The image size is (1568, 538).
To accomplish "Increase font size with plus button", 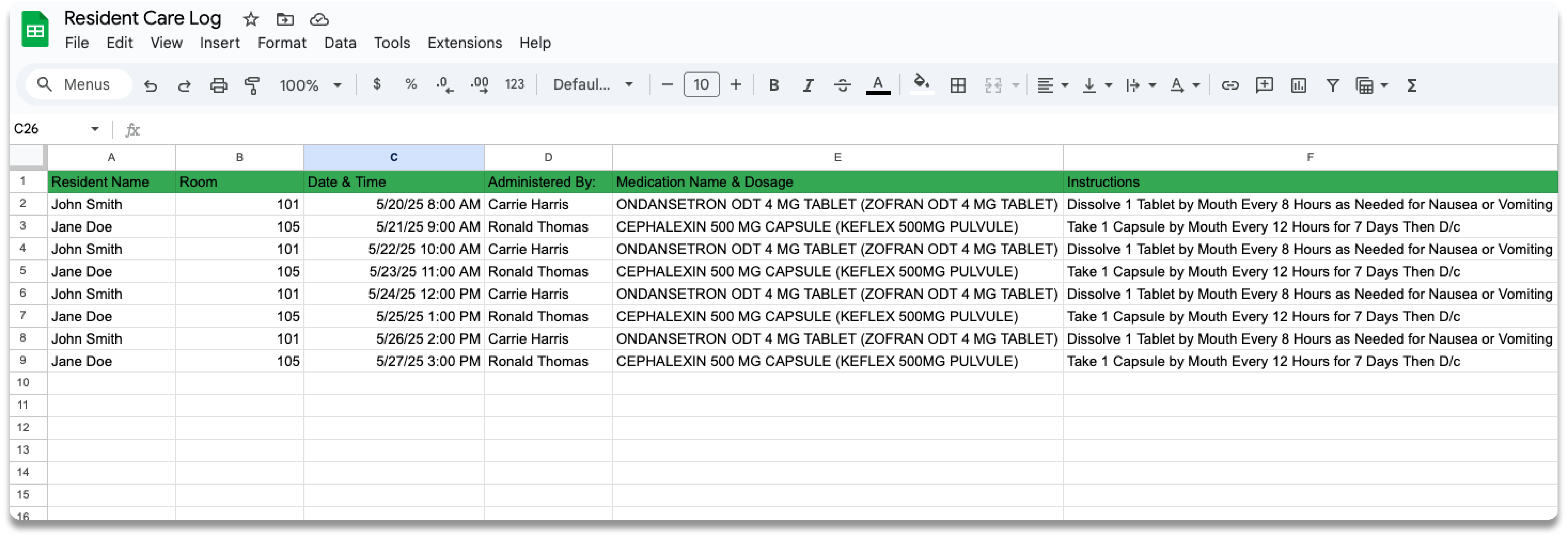I will coord(735,85).
